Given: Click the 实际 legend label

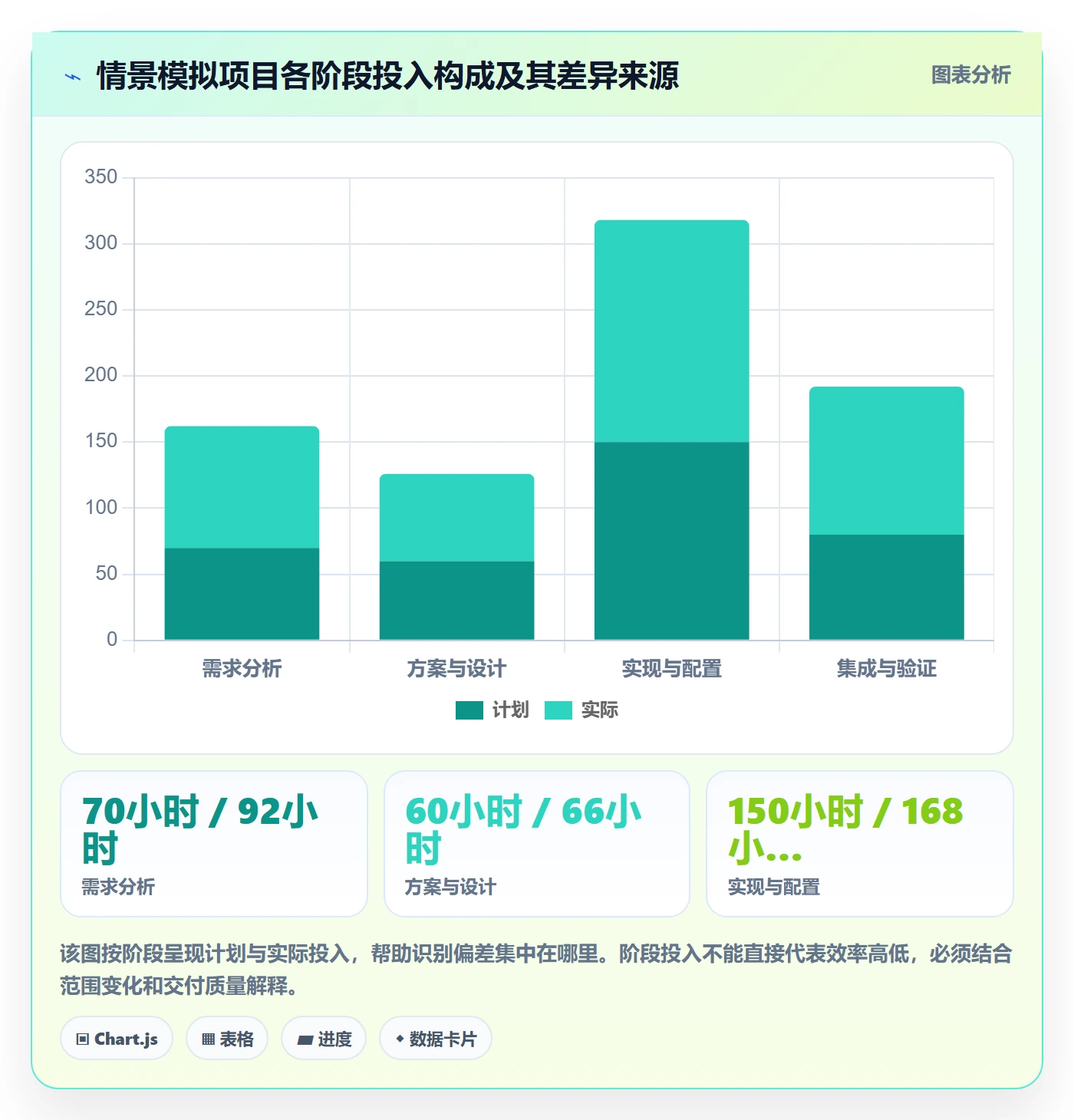Looking at the screenshot, I should click(600, 710).
